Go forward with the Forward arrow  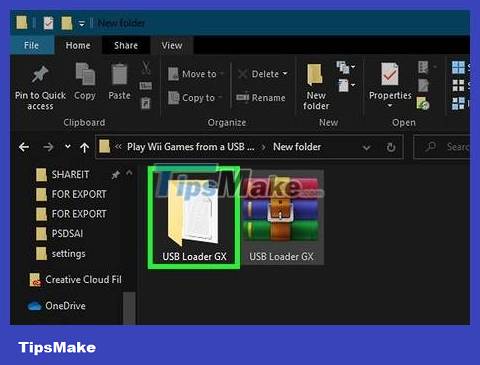pyautogui.click(x=48, y=147)
